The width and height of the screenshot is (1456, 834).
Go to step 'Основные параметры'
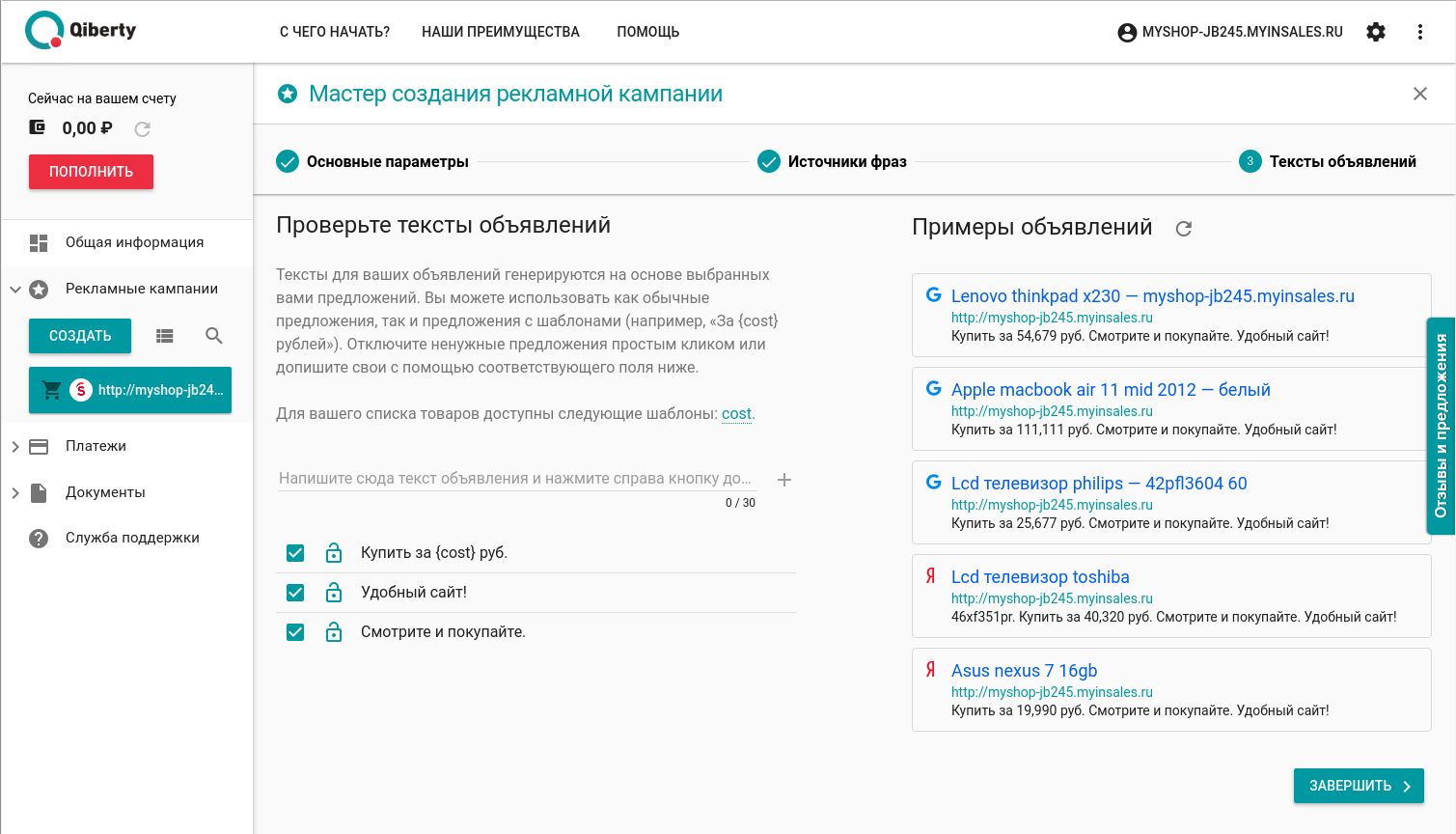pyautogui.click(x=372, y=161)
